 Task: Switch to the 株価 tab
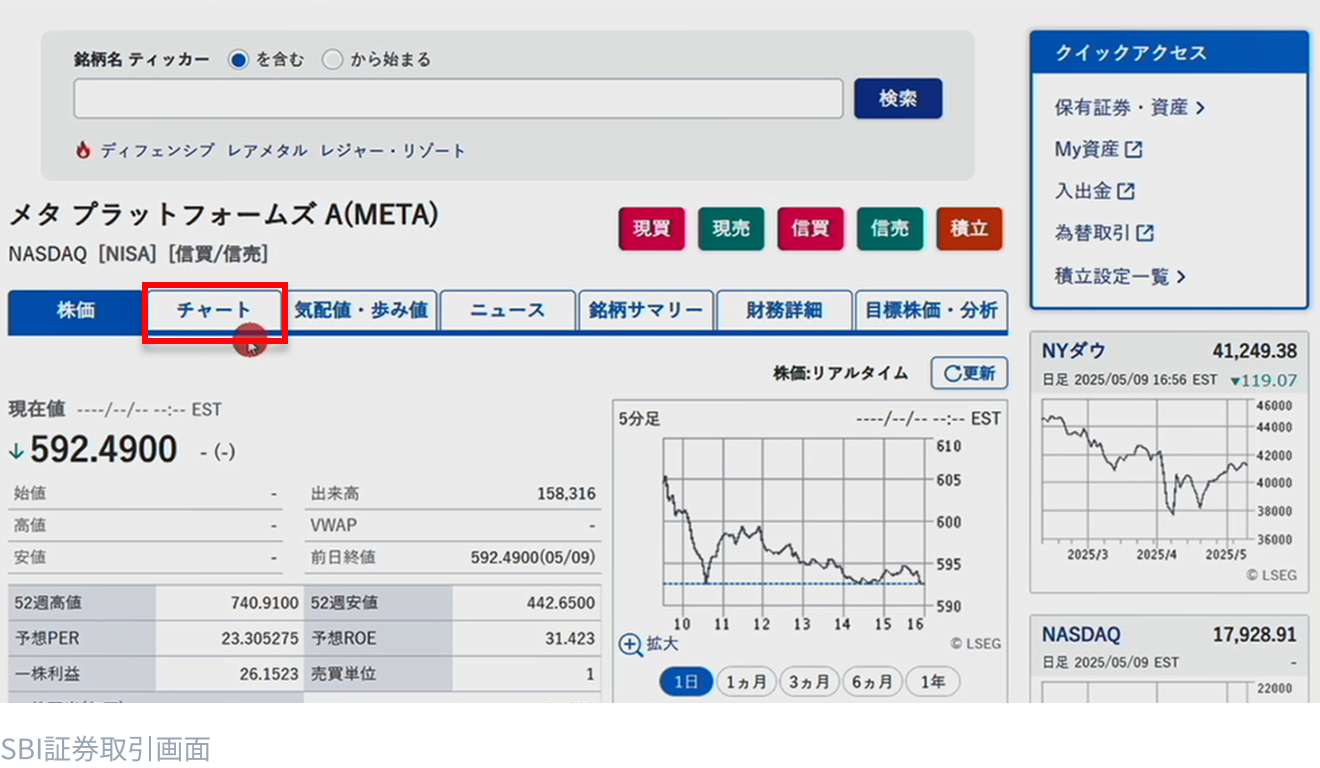pyautogui.click(x=76, y=310)
